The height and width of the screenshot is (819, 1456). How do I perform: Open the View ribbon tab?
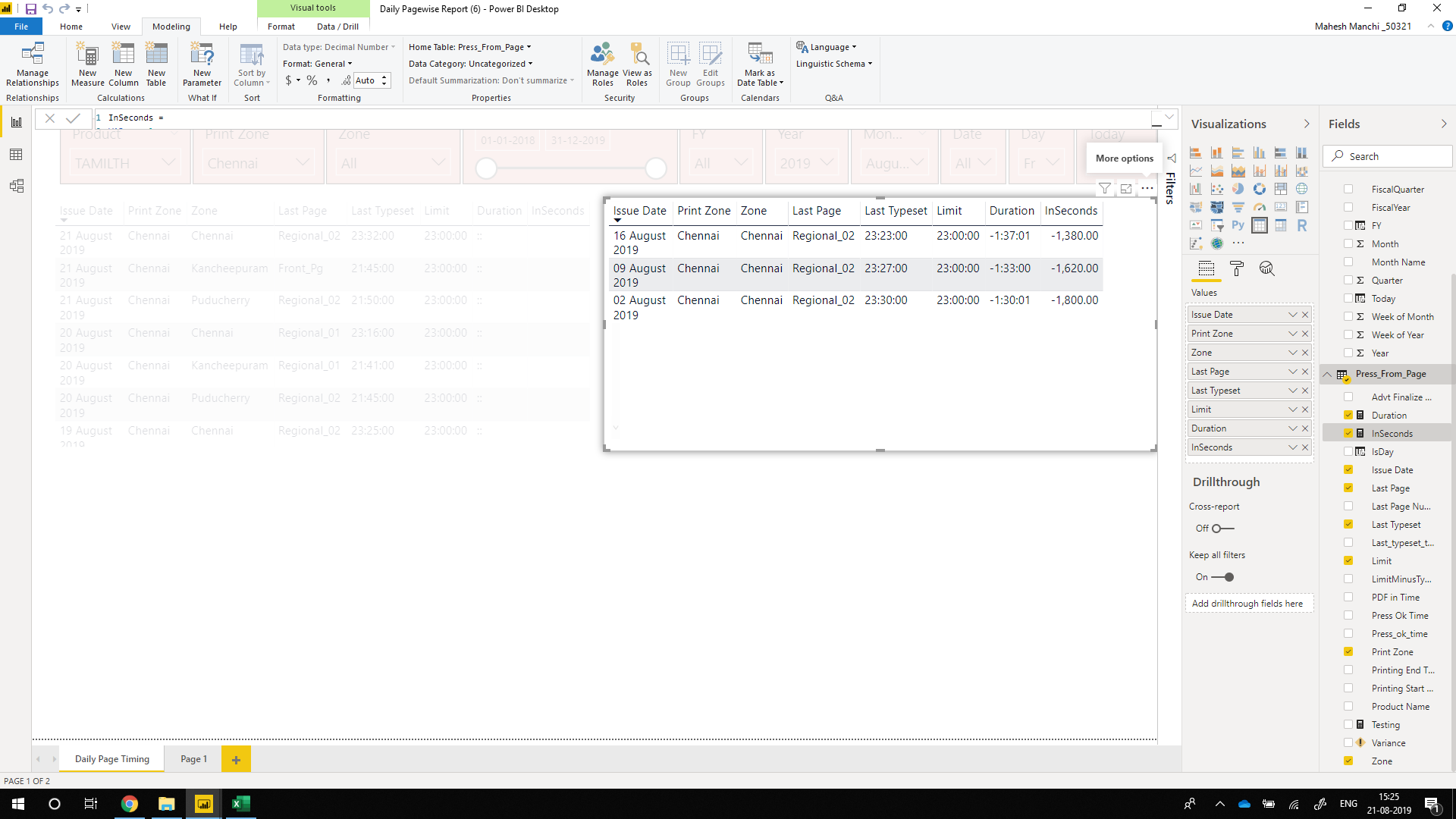[121, 27]
